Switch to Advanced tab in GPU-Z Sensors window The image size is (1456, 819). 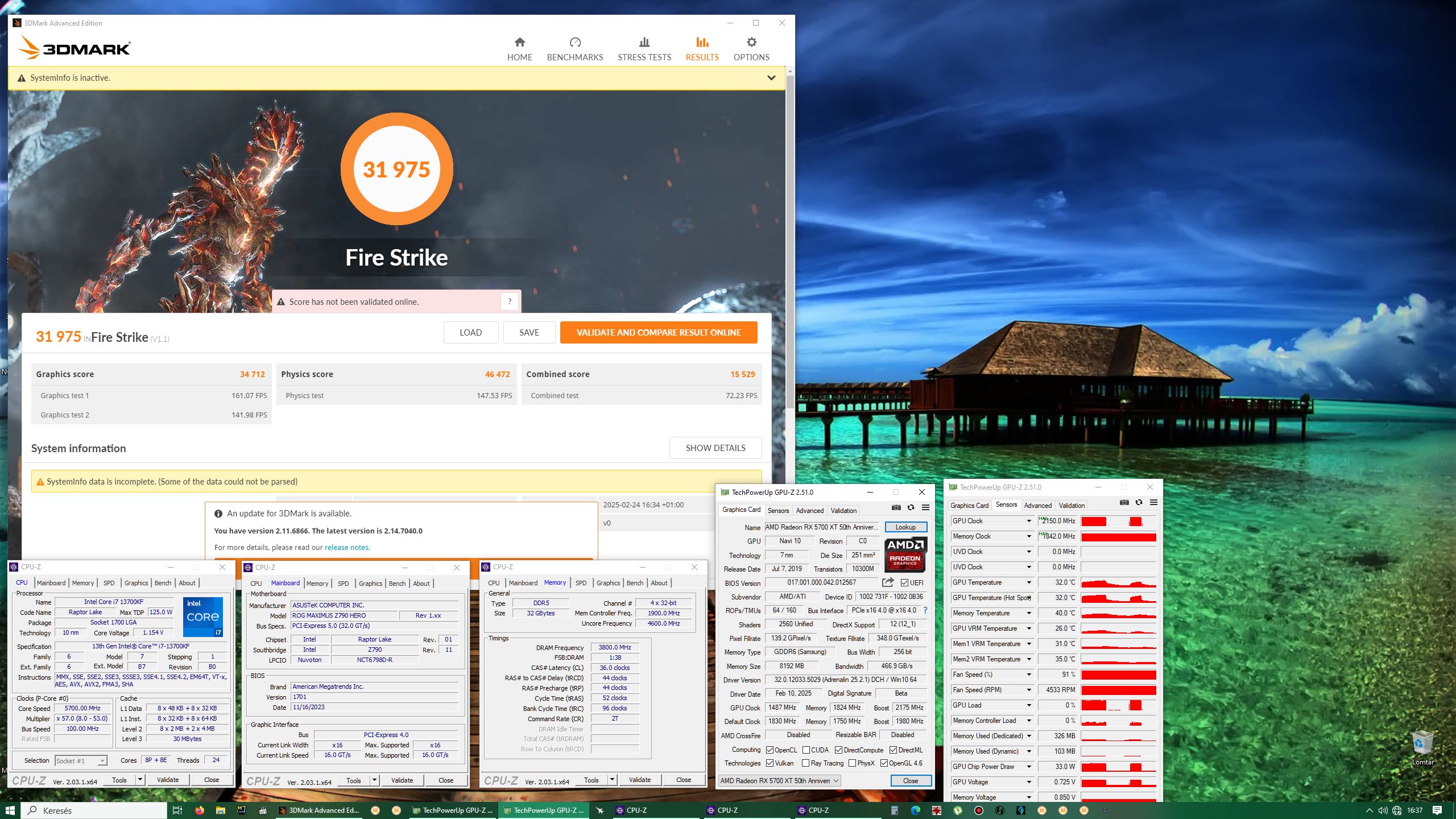point(1037,506)
